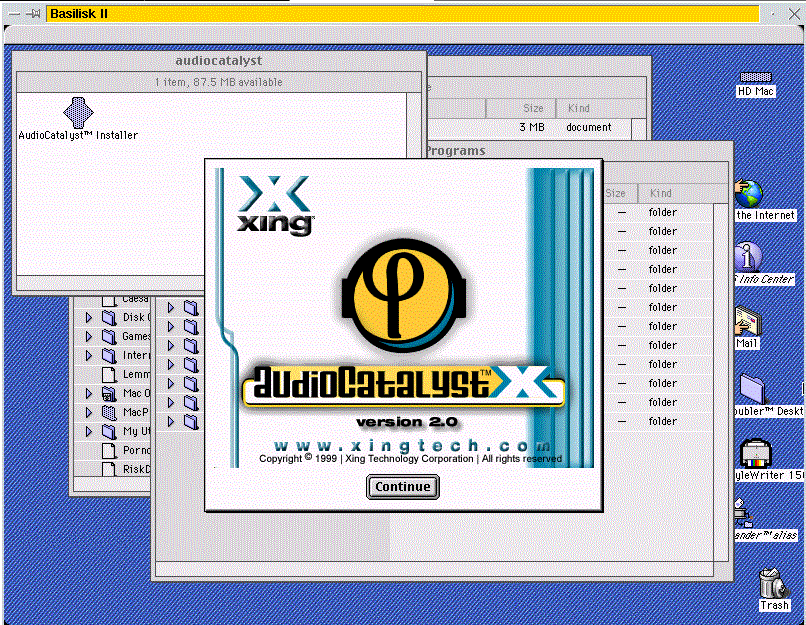
Task: Click the "document" kind entry
Action: click(x=589, y=127)
